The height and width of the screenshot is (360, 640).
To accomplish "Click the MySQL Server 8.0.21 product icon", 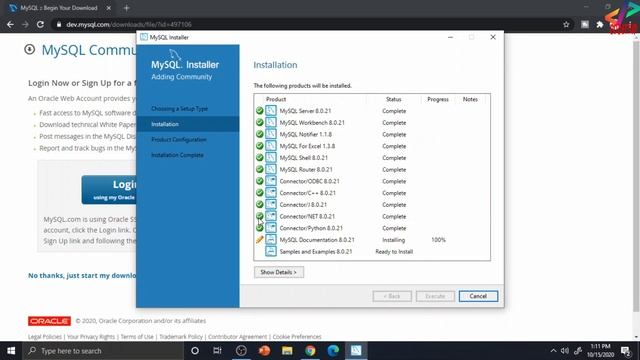I will pyautogui.click(x=271, y=111).
